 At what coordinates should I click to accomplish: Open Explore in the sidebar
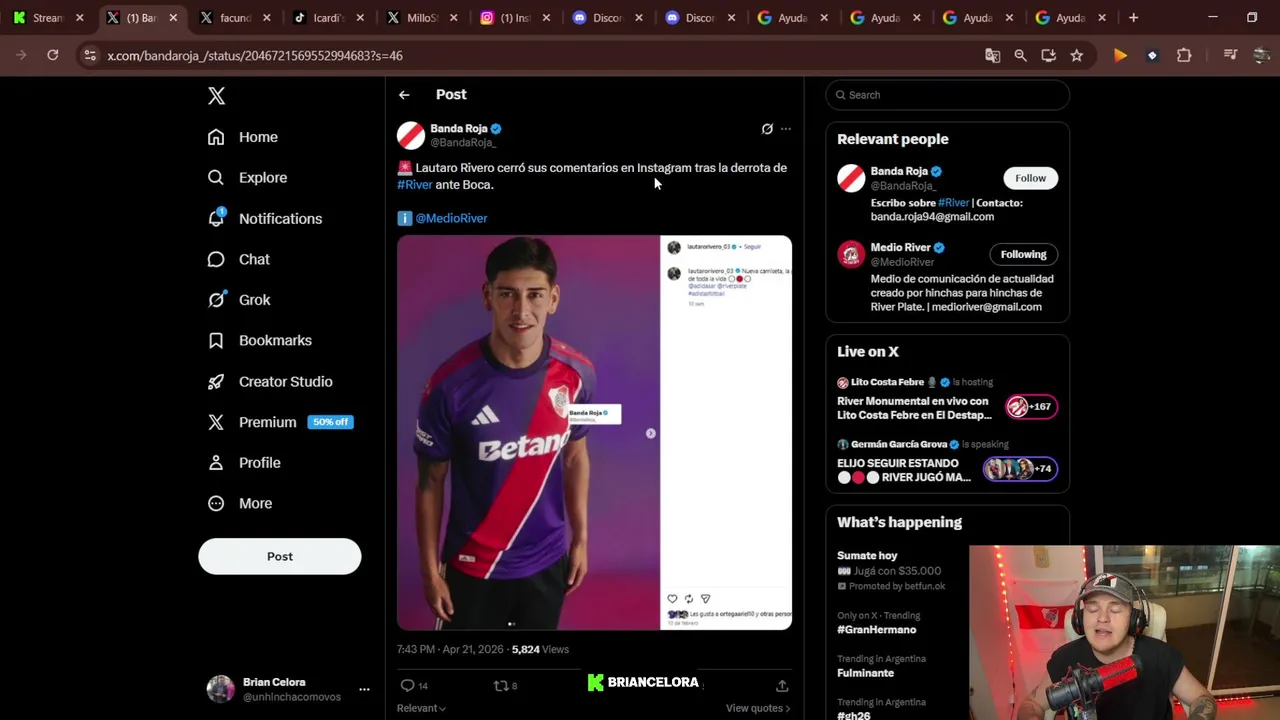tap(247, 178)
